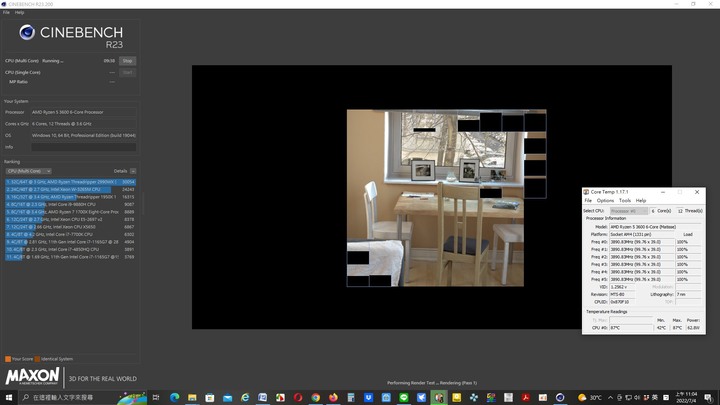Open the Mail app from the taskbar
Image resolution: width=720 pixels, height=405 pixels.
227,397
